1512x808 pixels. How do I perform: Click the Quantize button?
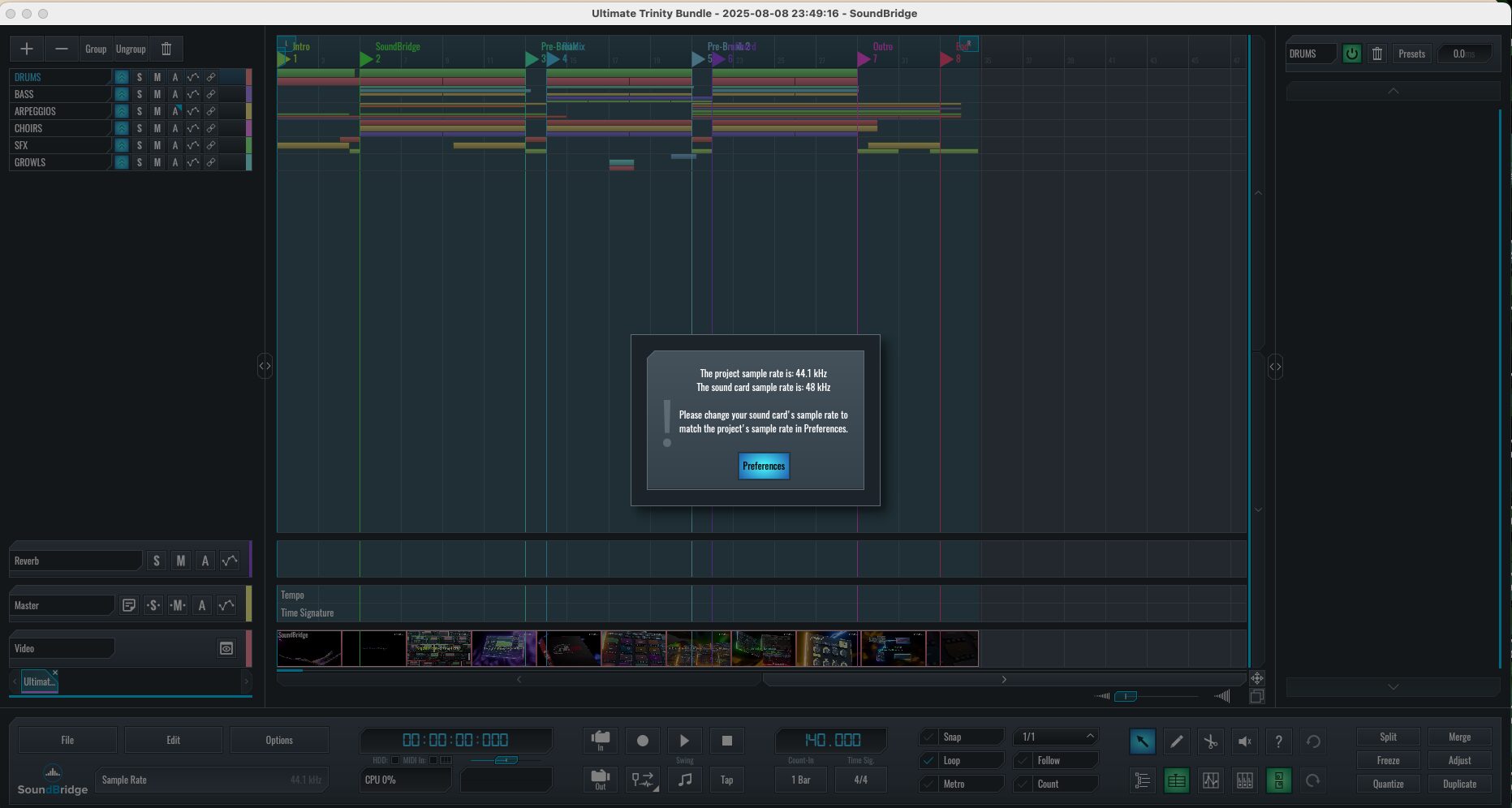point(1388,784)
